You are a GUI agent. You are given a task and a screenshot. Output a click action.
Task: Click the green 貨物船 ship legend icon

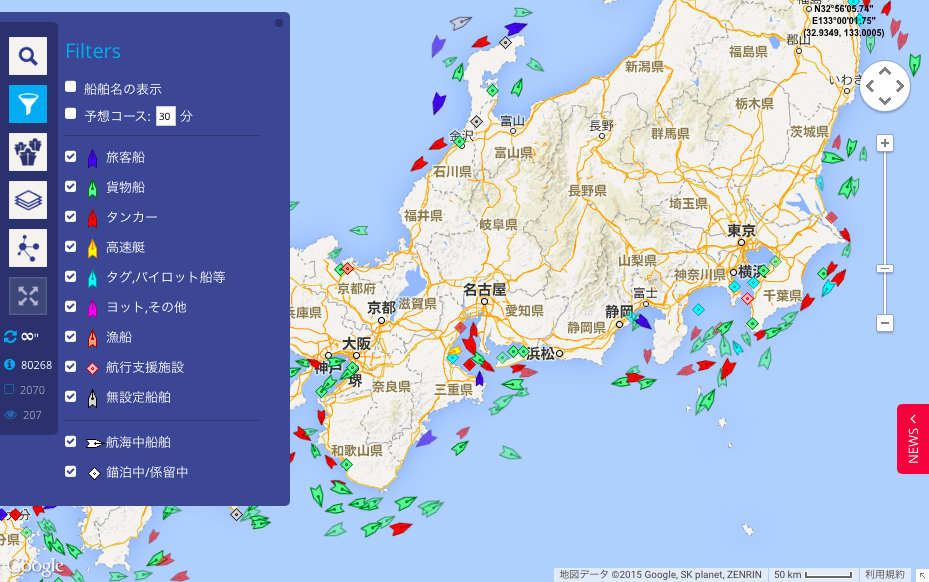click(x=92, y=188)
